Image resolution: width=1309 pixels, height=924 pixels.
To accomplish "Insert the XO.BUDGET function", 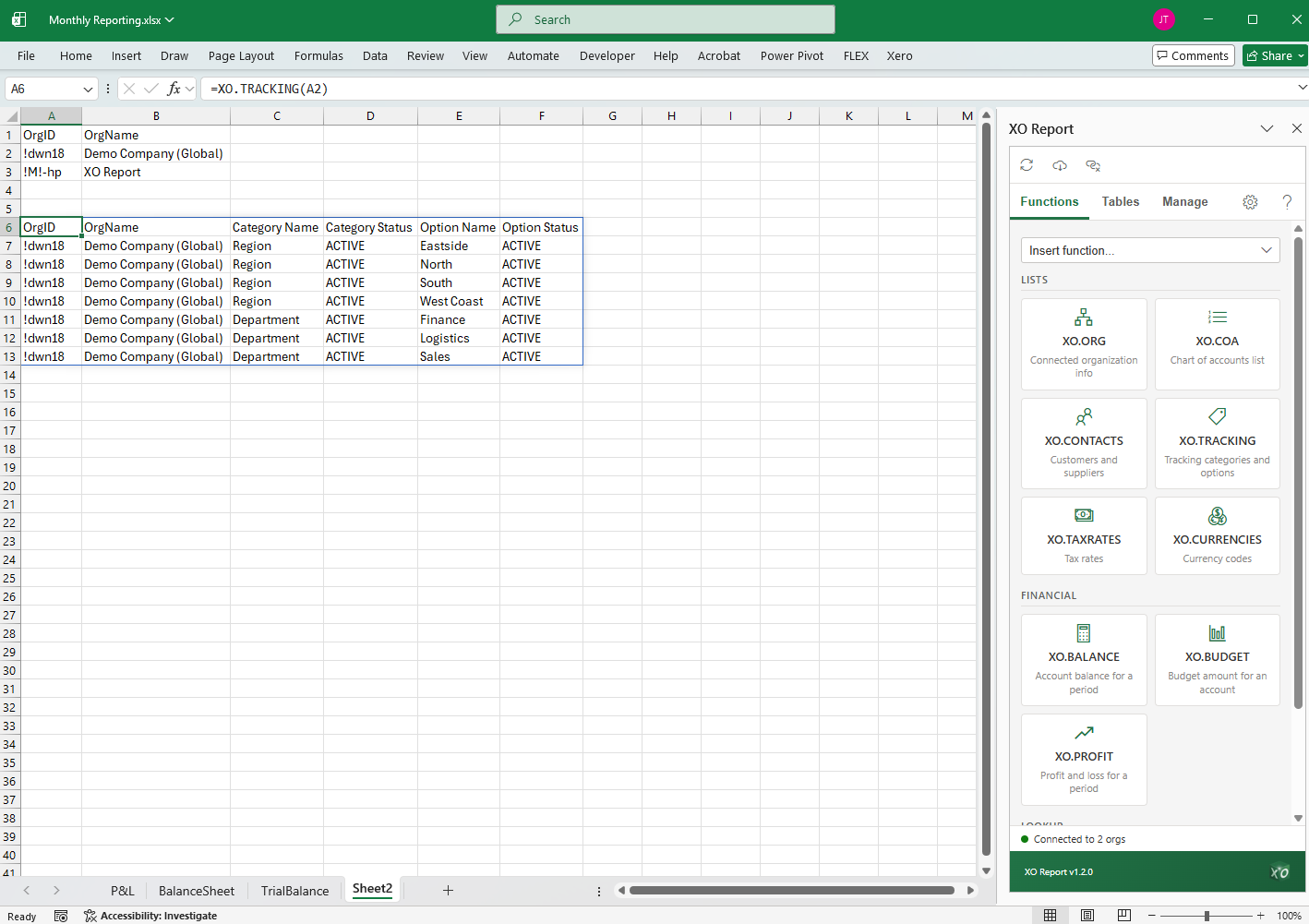I will 1217,660.
